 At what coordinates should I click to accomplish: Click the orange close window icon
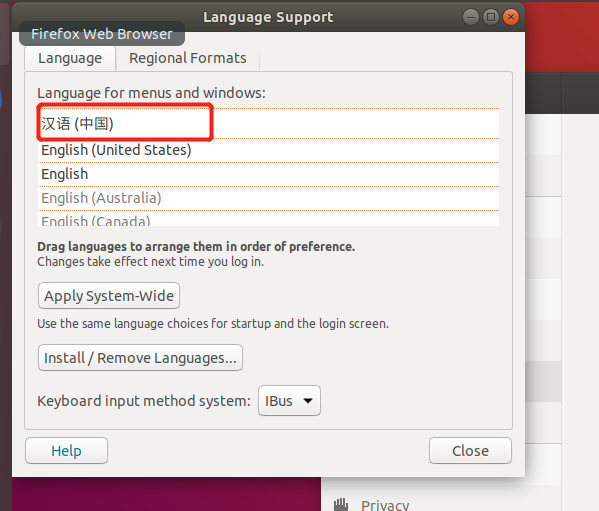coord(511,17)
